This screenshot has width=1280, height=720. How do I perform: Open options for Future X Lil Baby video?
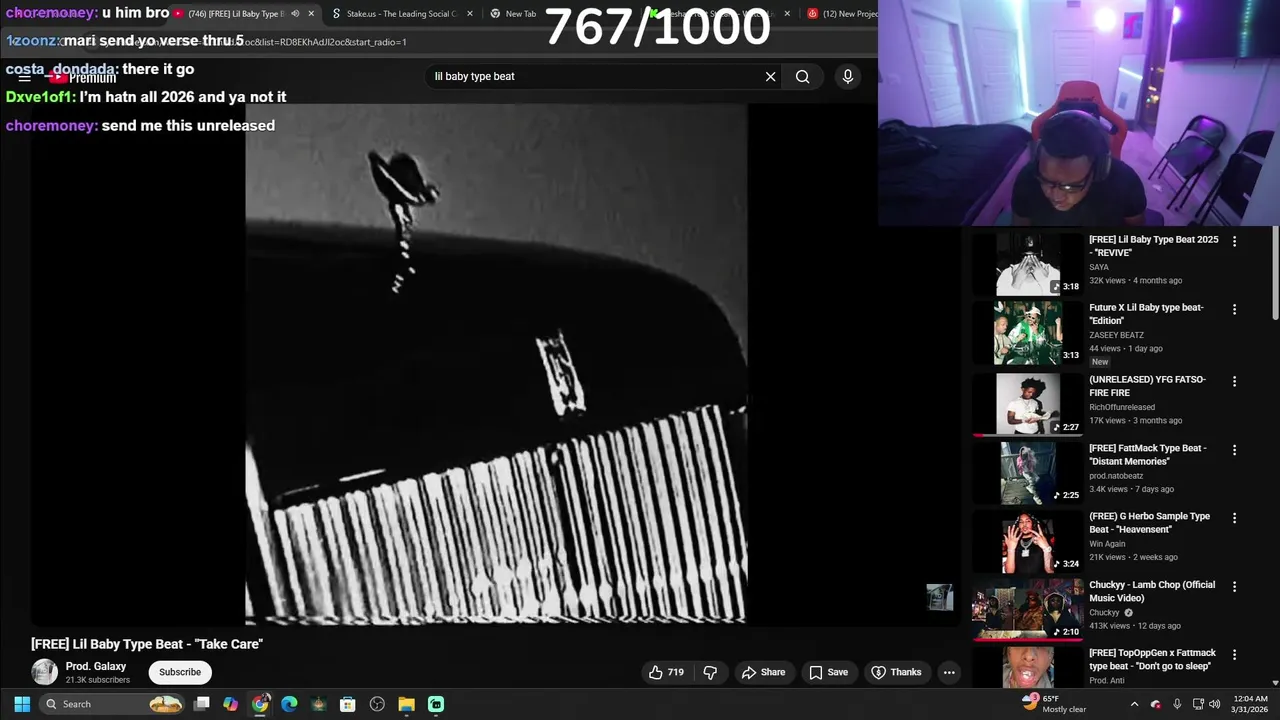(1234, 309)
